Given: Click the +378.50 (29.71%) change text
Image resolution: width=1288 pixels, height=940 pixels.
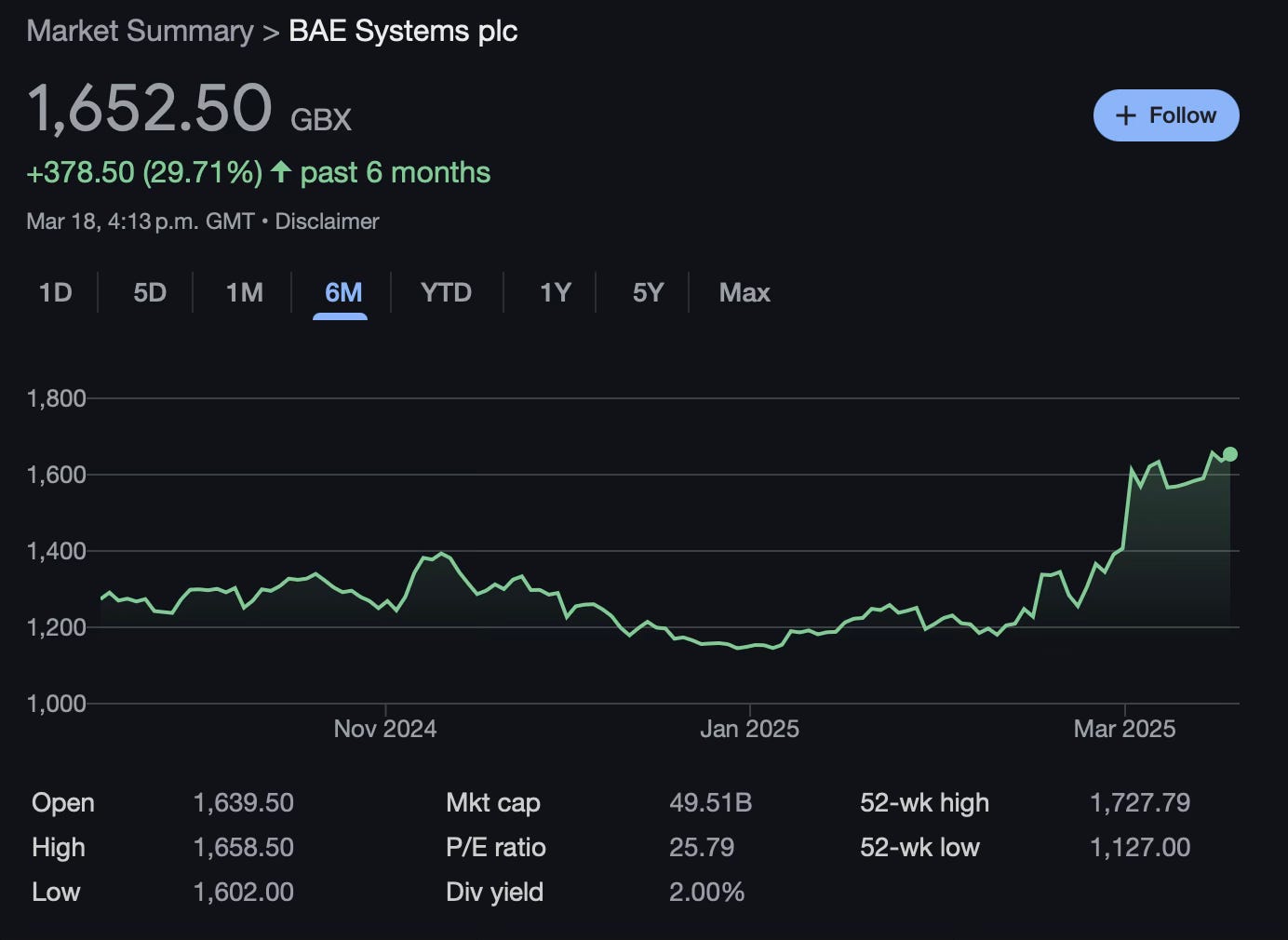Looking at the screenshot, I should pyautogui.click(x=144, y=172).
